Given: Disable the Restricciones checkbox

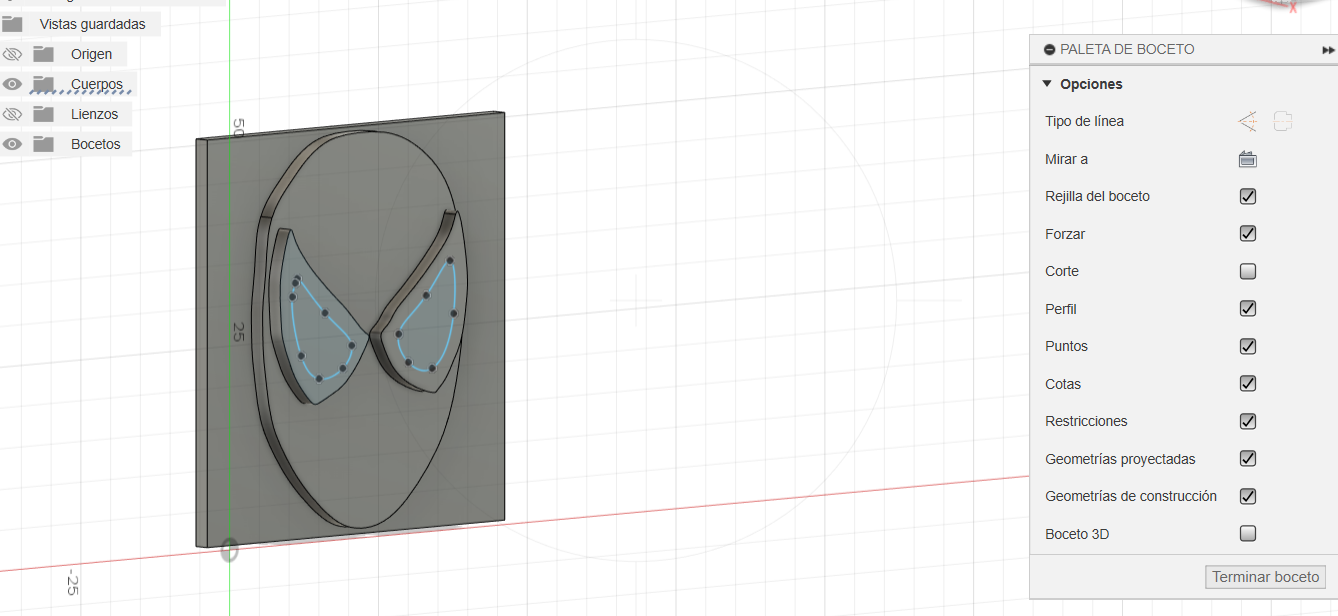Looking at the screenshot, I should click(x=1248, y=421).
